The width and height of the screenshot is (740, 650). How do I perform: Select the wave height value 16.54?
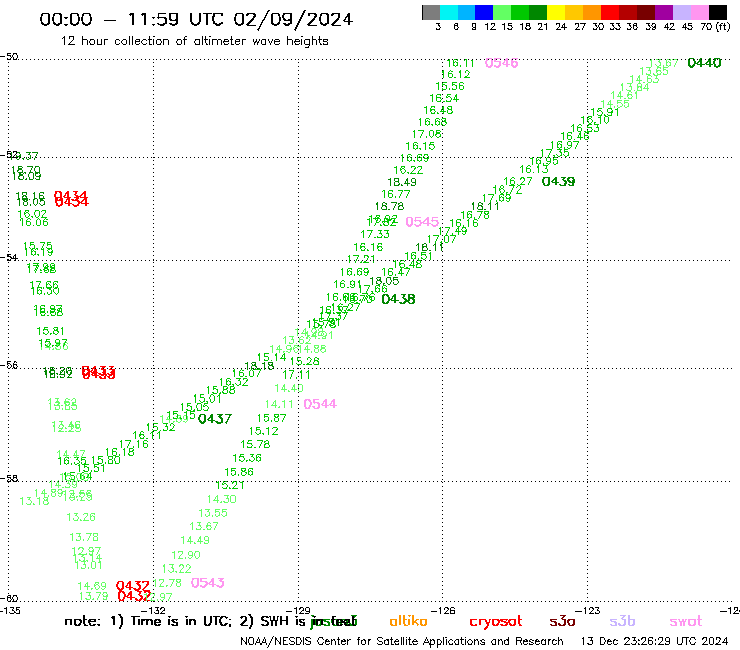coord(444,99)
